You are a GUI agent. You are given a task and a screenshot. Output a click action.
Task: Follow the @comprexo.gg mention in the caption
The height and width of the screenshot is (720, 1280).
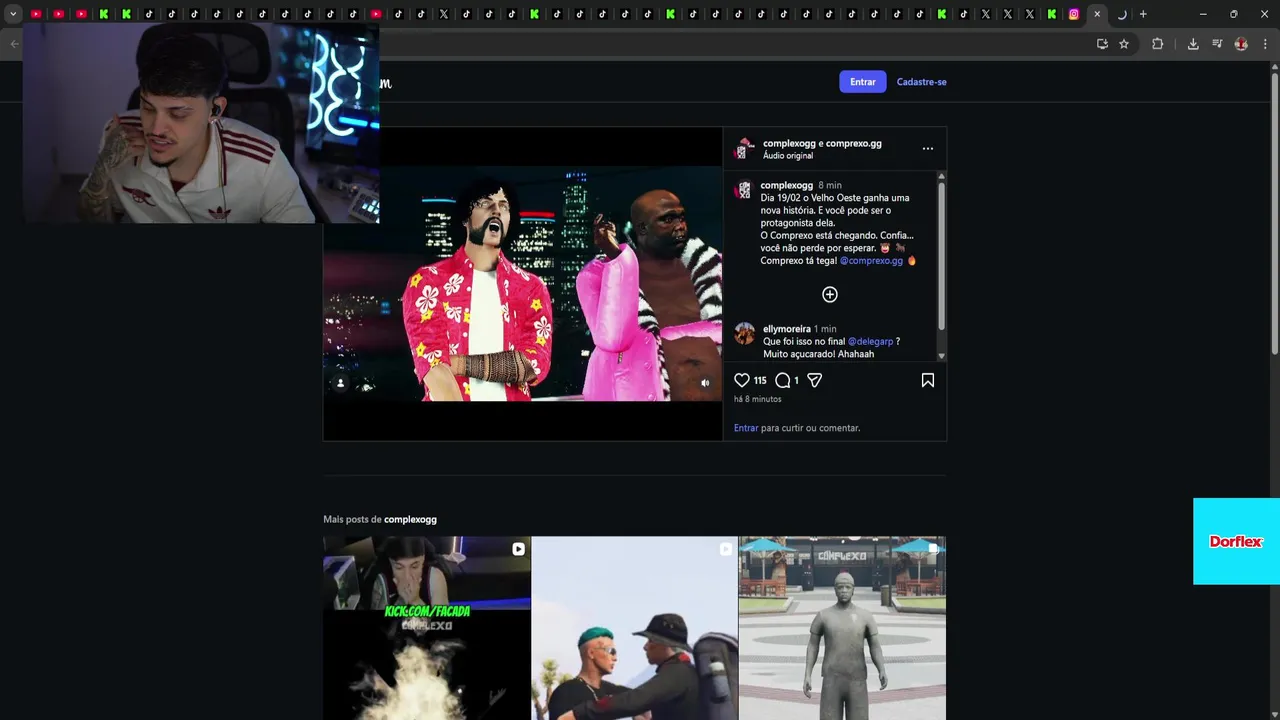point(871,261)
